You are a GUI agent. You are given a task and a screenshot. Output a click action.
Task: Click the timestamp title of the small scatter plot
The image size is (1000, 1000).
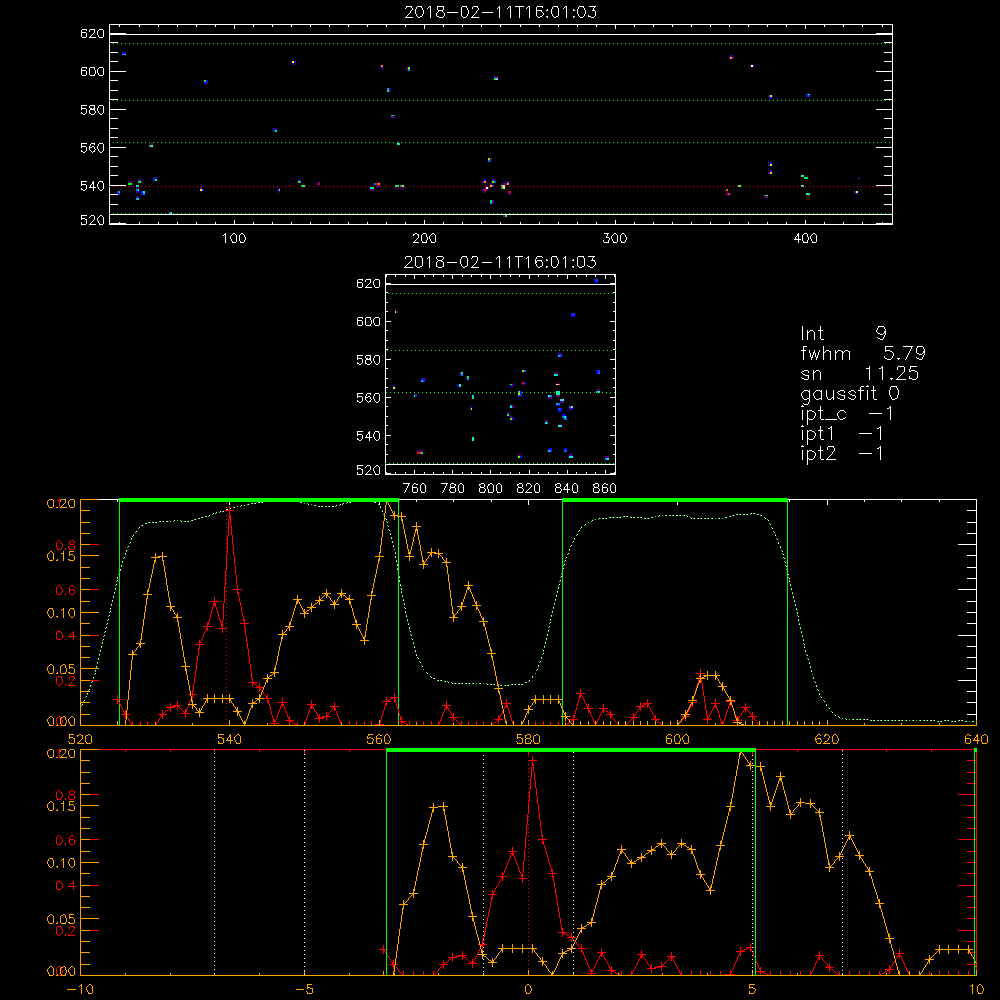coord(501,262)
